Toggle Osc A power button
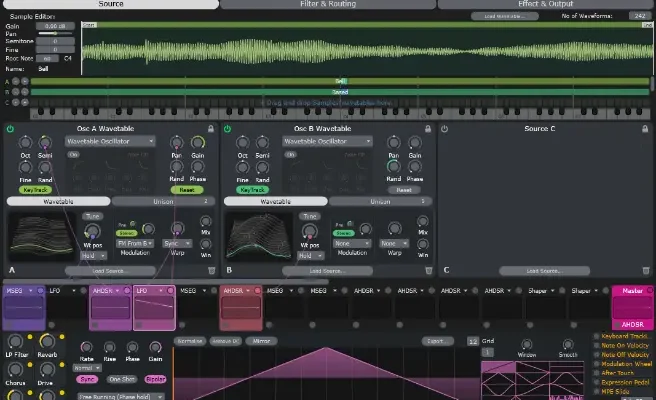This screenshot has width=656, height=400. coord(11,129)
